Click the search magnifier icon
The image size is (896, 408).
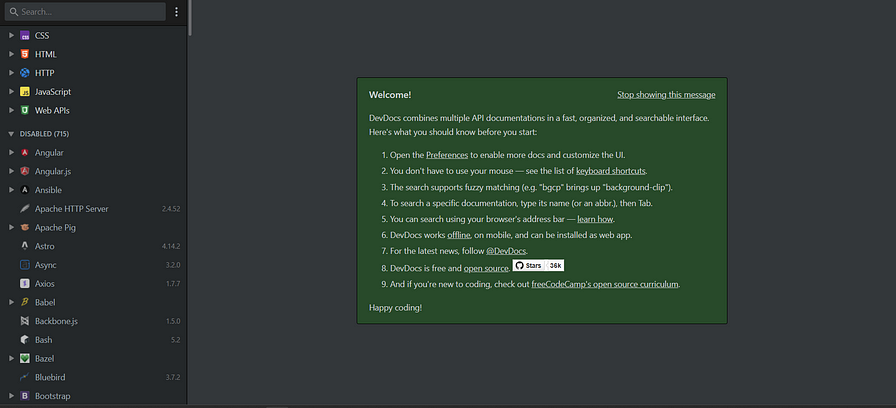tap(14, 11)
